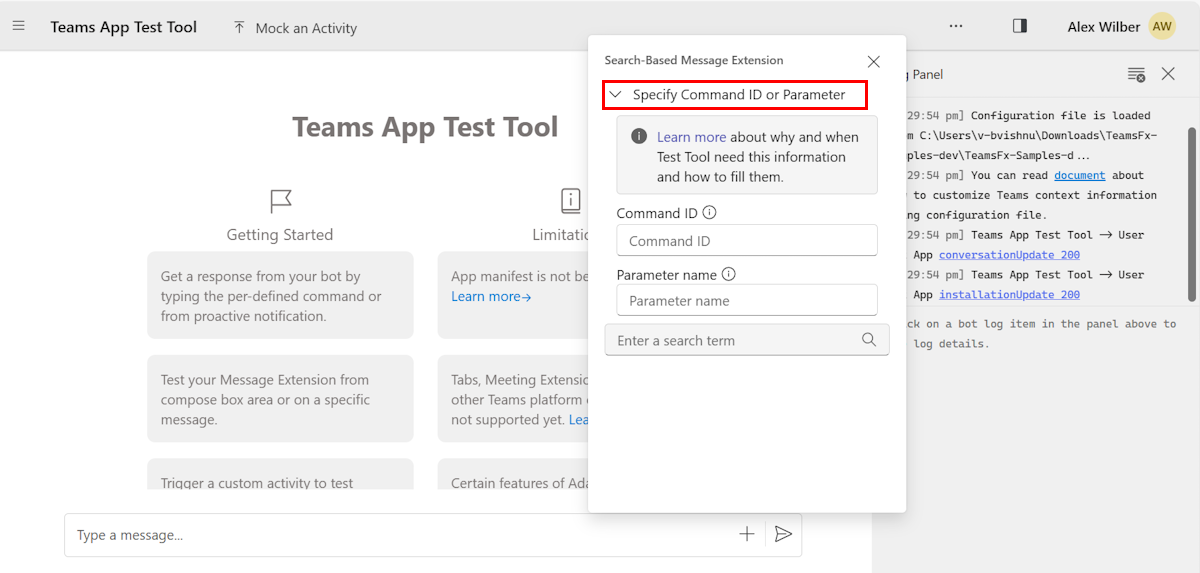Open Learn more link under App manifest
This screenshot has width=1200, height=573.
point(491,296)
